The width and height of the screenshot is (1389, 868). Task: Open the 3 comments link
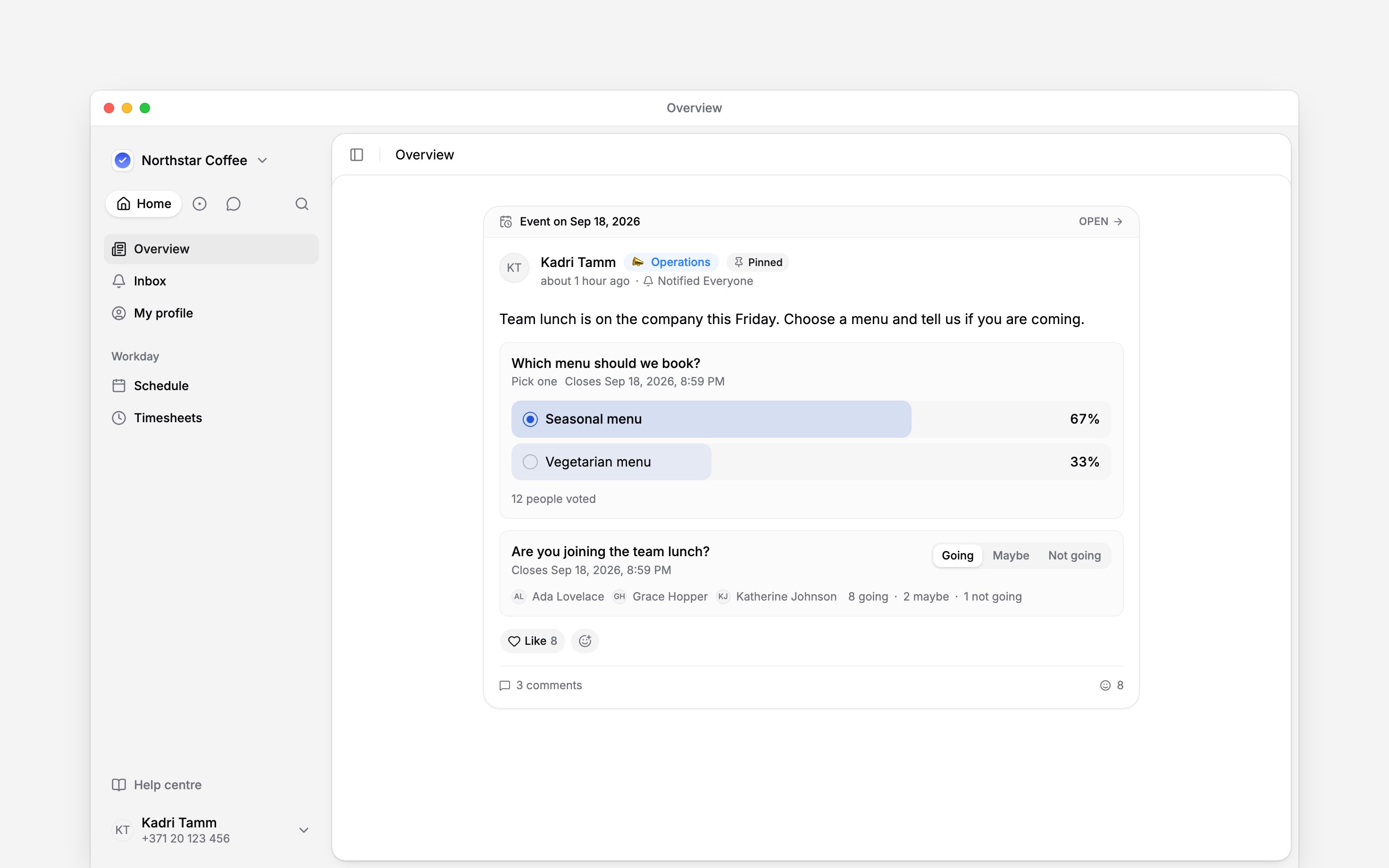click(541, 685)
